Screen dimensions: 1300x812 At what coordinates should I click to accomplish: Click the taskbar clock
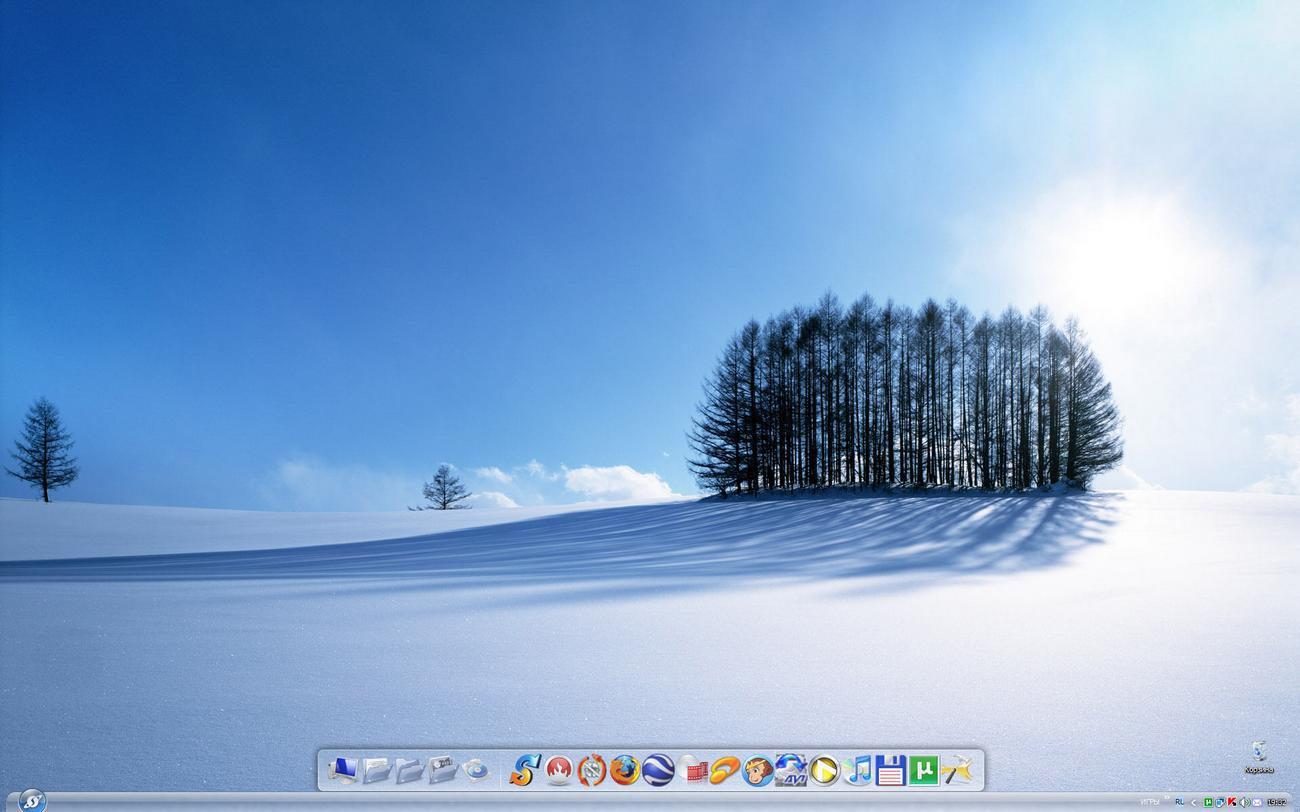tap(1277, 802)
